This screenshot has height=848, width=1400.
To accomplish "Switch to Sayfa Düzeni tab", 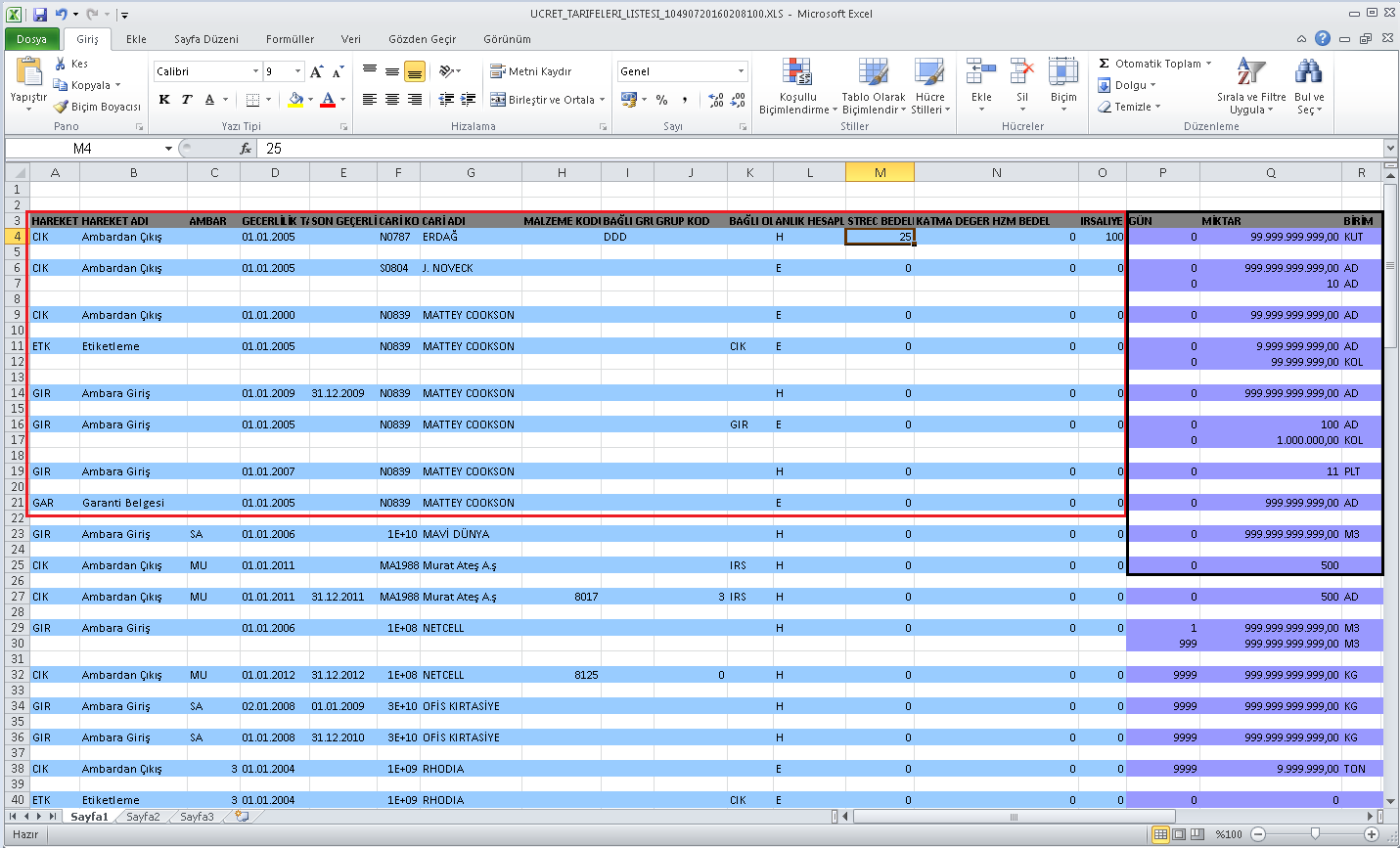I will (x=206, y=39).
